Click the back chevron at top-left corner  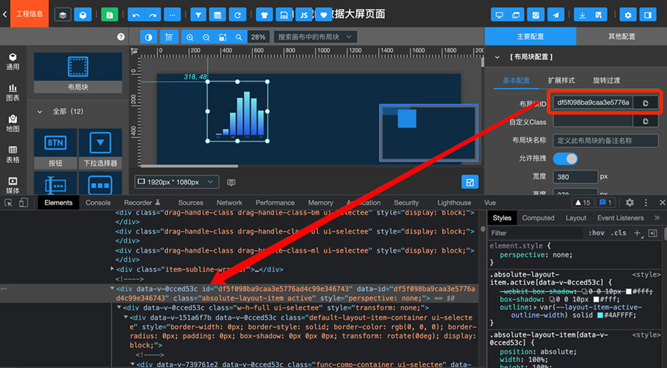point(5,14)
